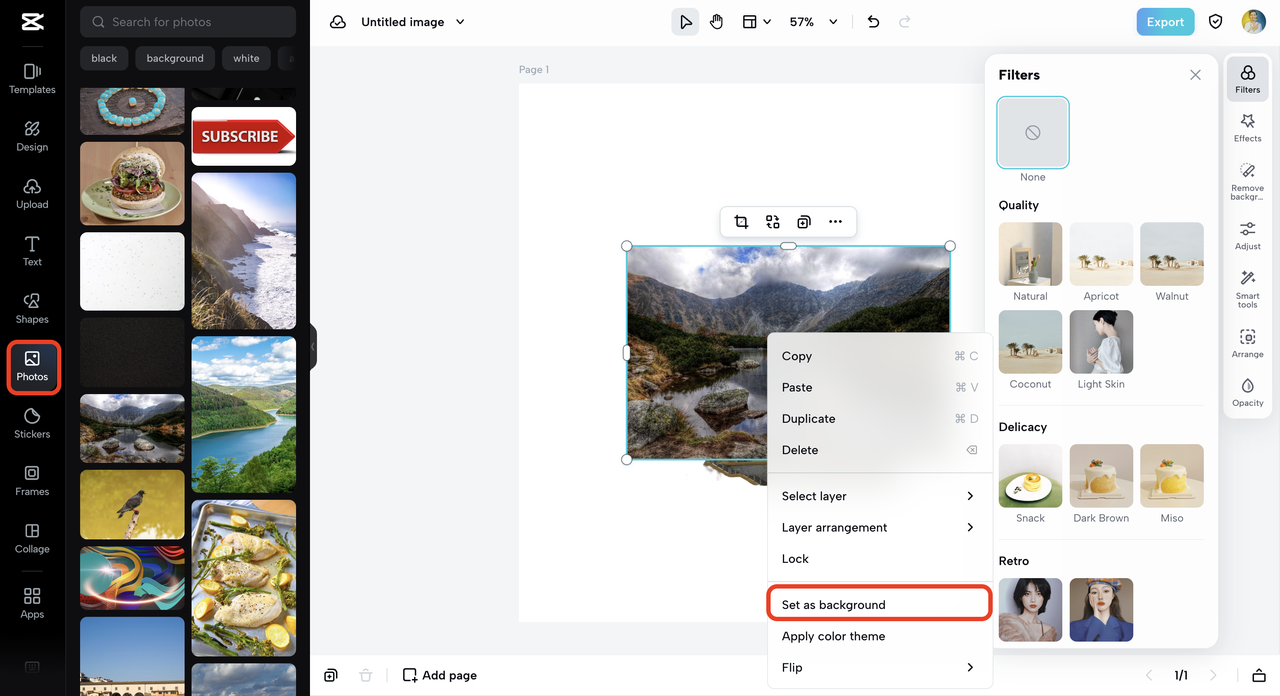Open the Shapes sidebar panel
Image resolution: width=1280 pixels, height=696 pixels.
click(32, 309)
